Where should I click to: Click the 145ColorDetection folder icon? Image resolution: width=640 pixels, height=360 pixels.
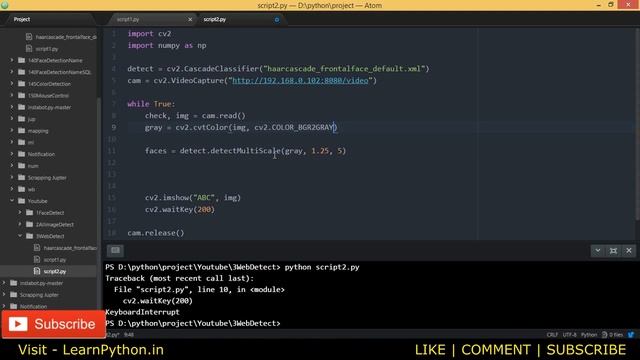(x=22, y=84)
